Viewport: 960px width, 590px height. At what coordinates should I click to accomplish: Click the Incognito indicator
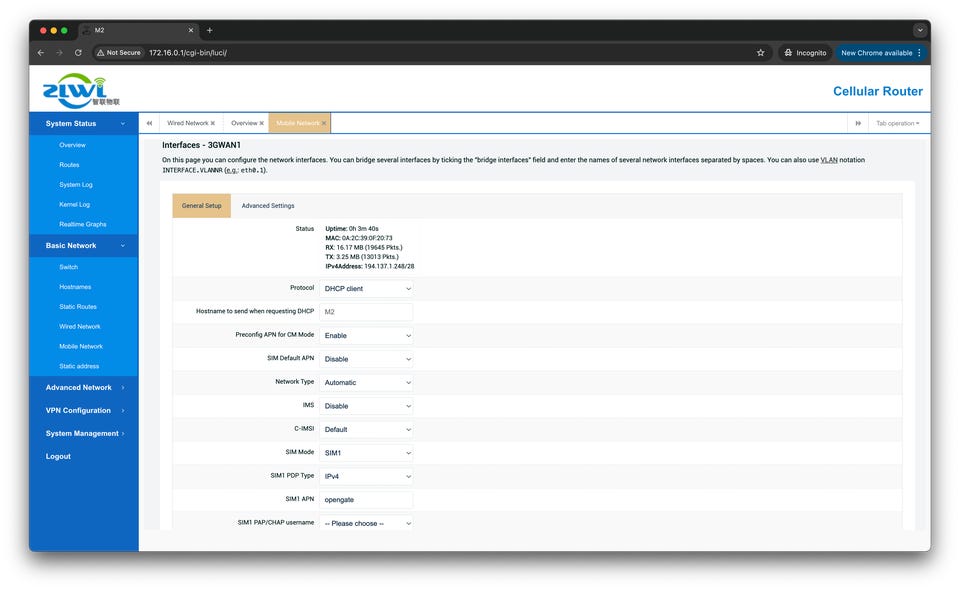pyautogui.click(x=805, y=53)
